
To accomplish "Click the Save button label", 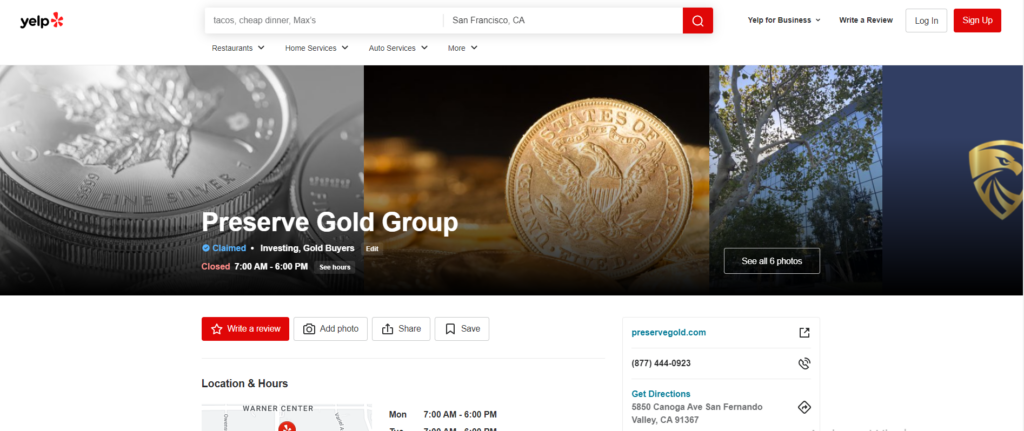I will click(470, 329).
